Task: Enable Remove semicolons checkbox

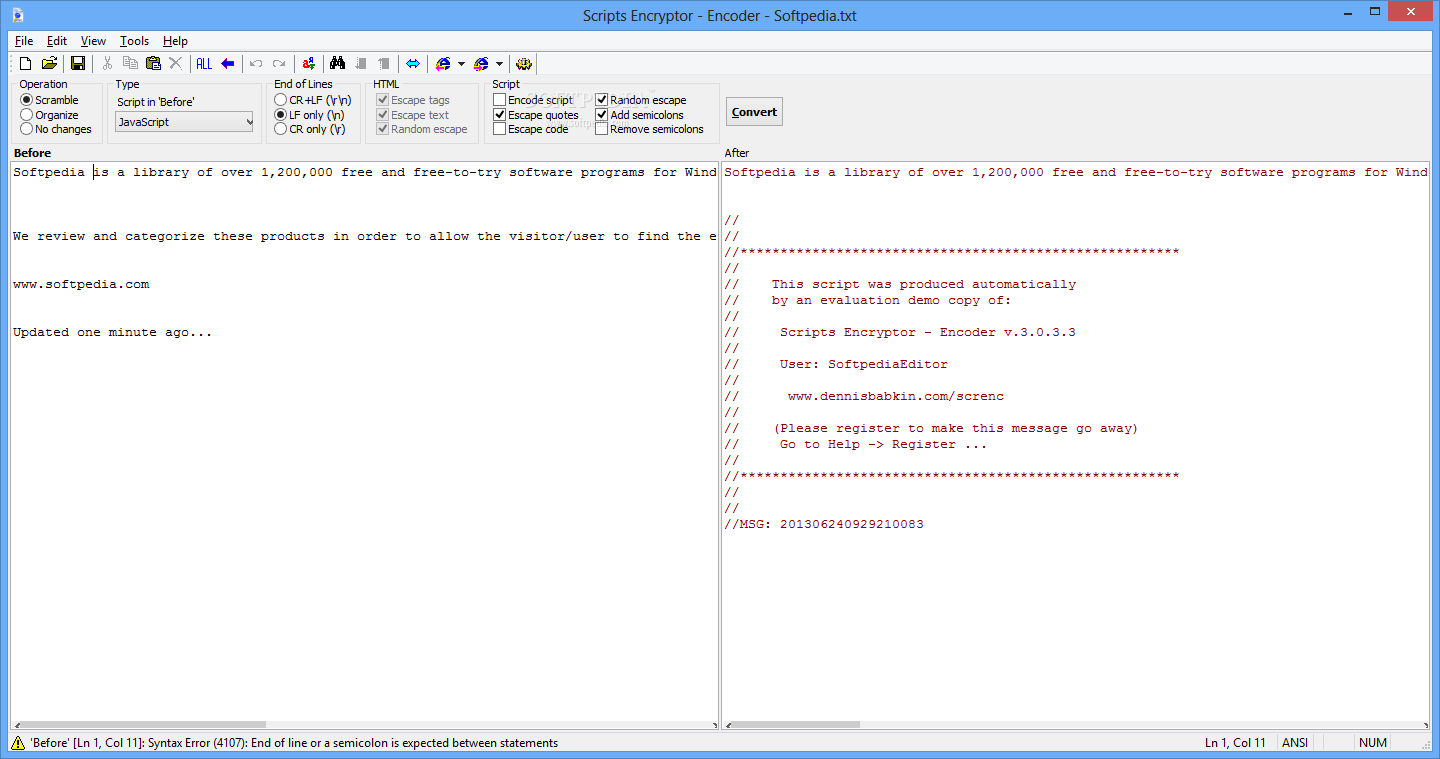Action: (650, 129)
